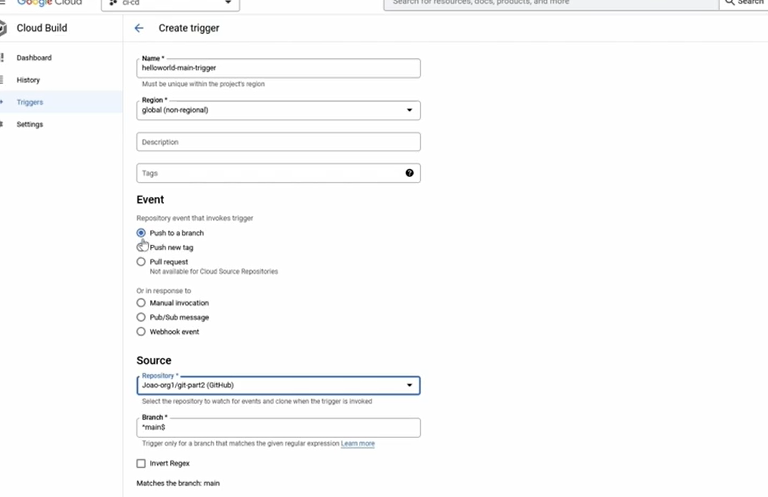Open Settings in the sidebar
This screenshot has height=497, width=768.
(x=30, y=124)
